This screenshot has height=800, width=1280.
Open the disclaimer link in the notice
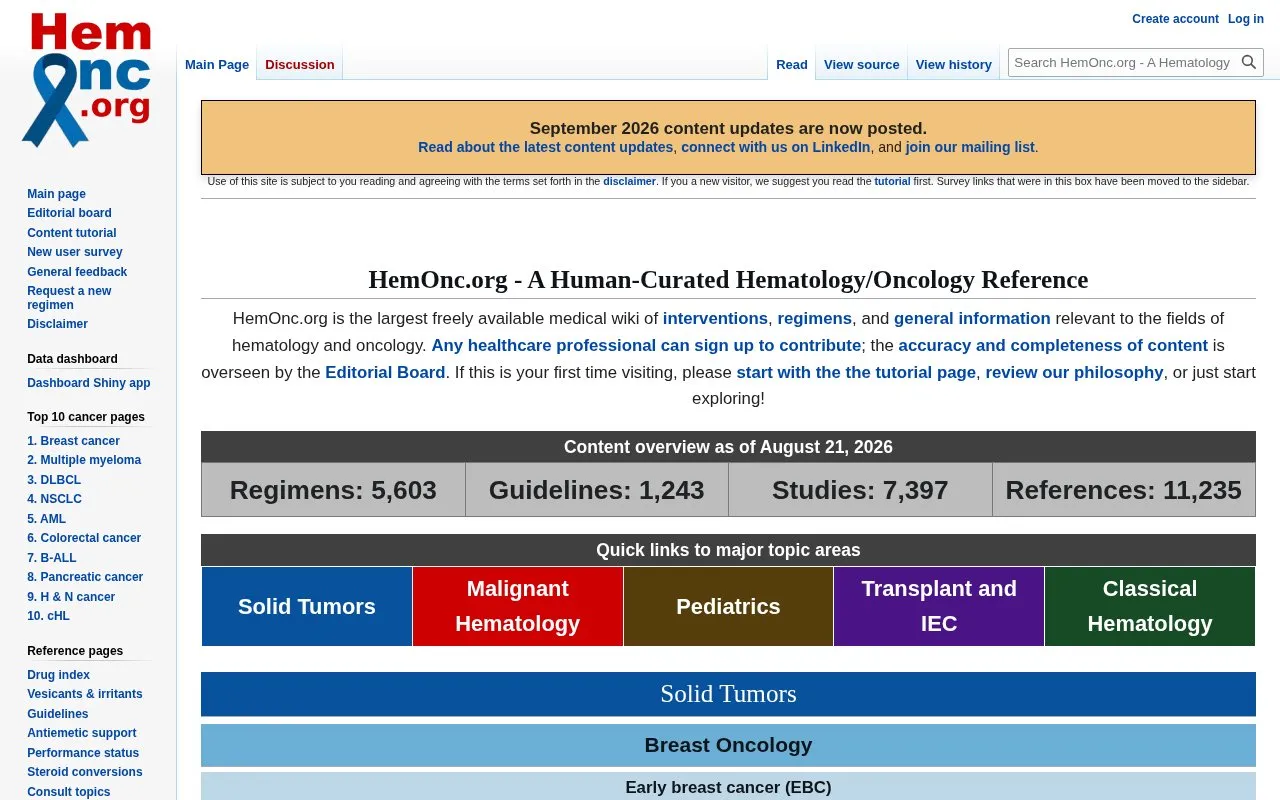(629, 182)
